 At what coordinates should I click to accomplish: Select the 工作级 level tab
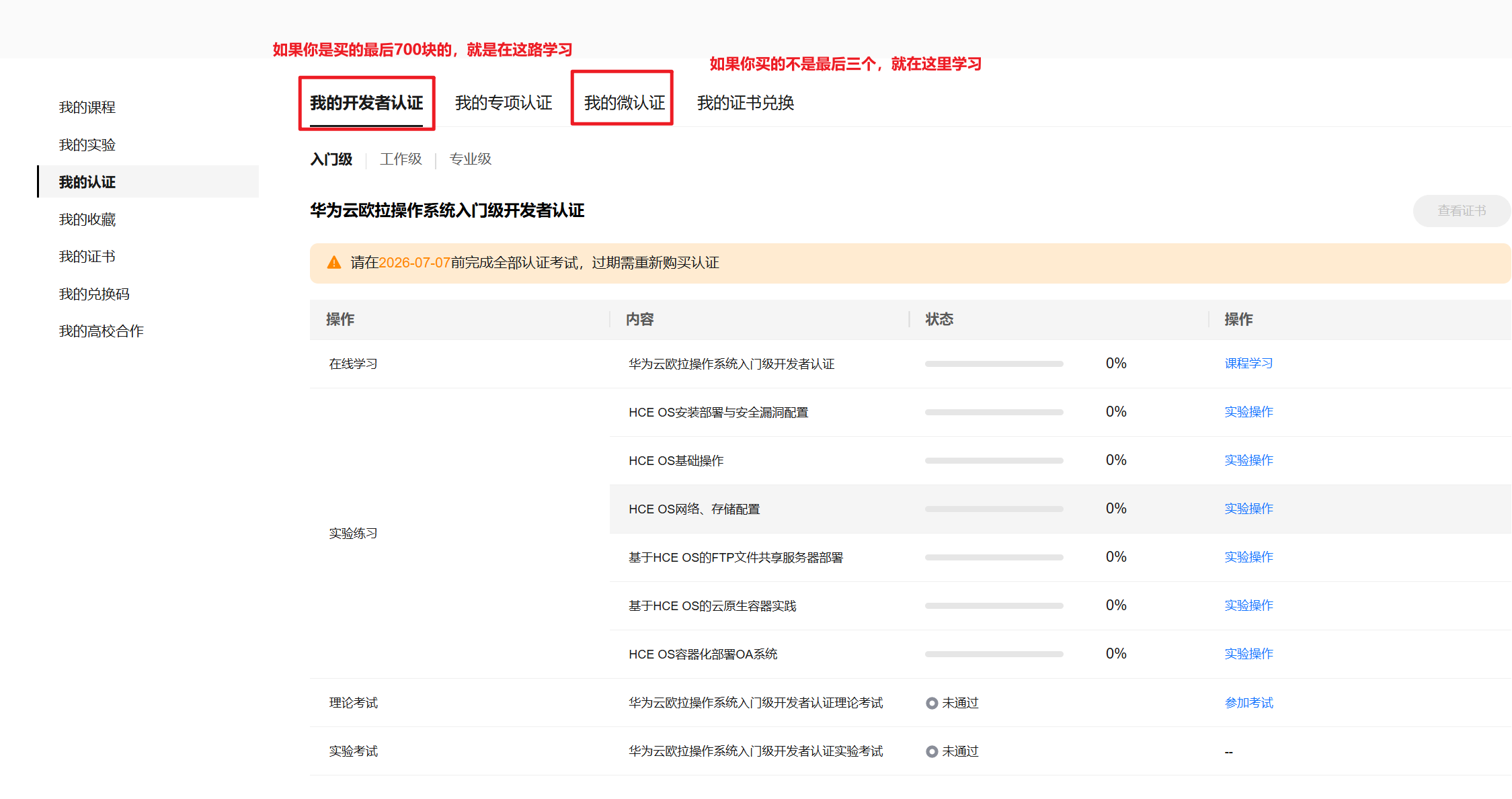pos(401,159)
